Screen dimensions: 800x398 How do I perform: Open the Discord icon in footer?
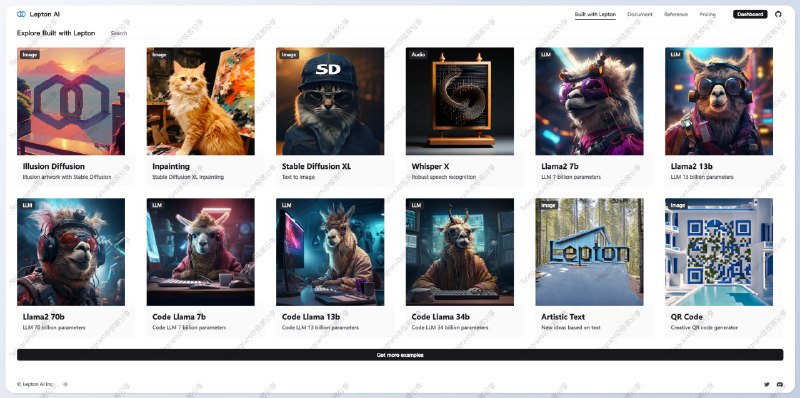tap(780, 384)
